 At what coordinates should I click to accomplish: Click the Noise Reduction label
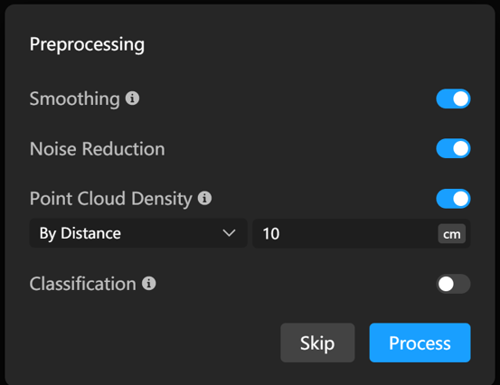[97, 149]
